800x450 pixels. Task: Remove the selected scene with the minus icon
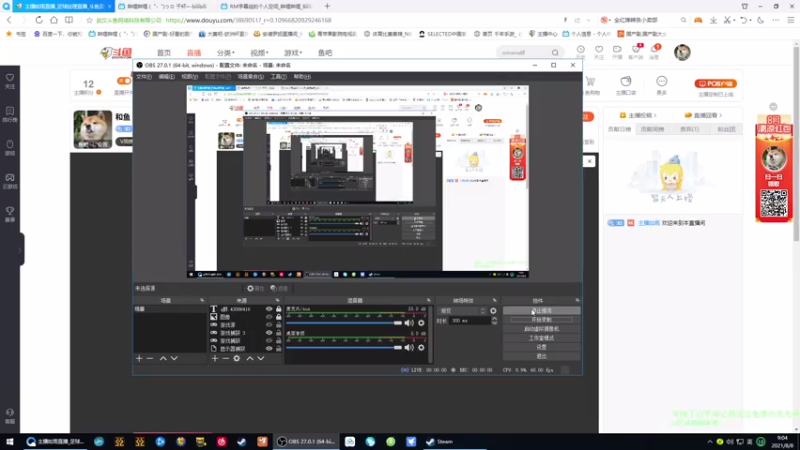[x=150, y=359]
